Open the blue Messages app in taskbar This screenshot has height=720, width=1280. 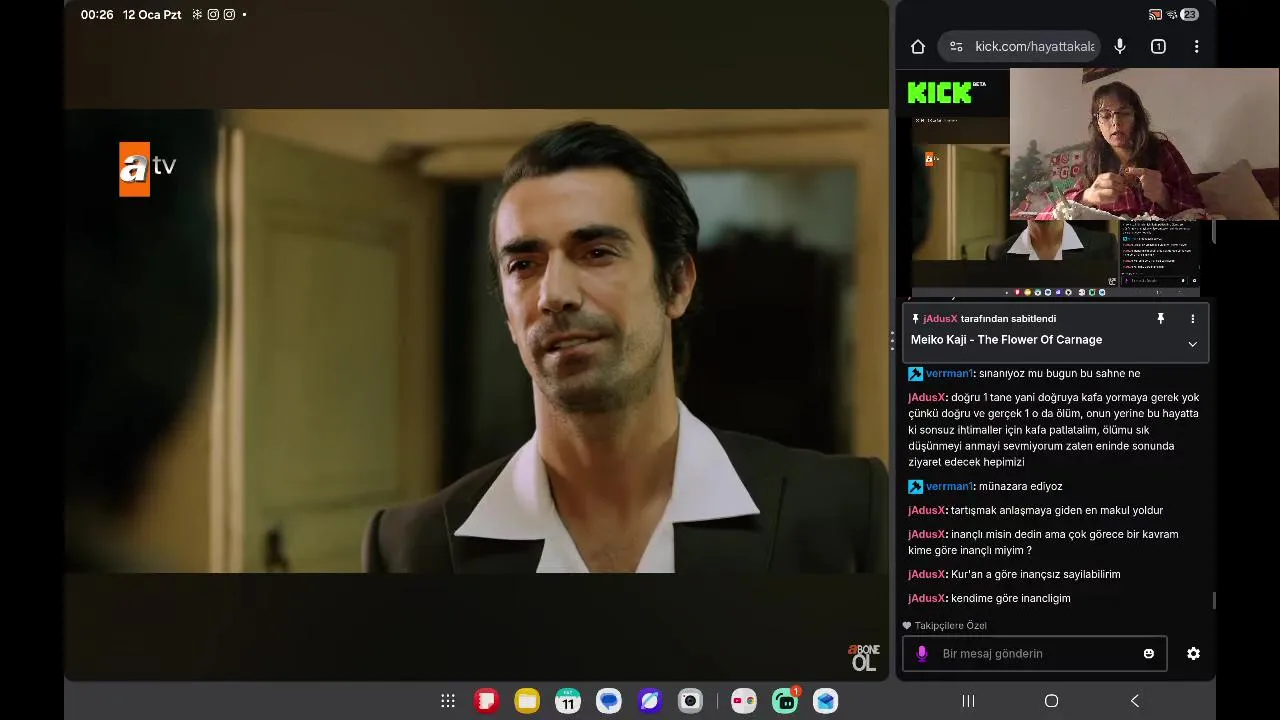(x=609, y=701)
